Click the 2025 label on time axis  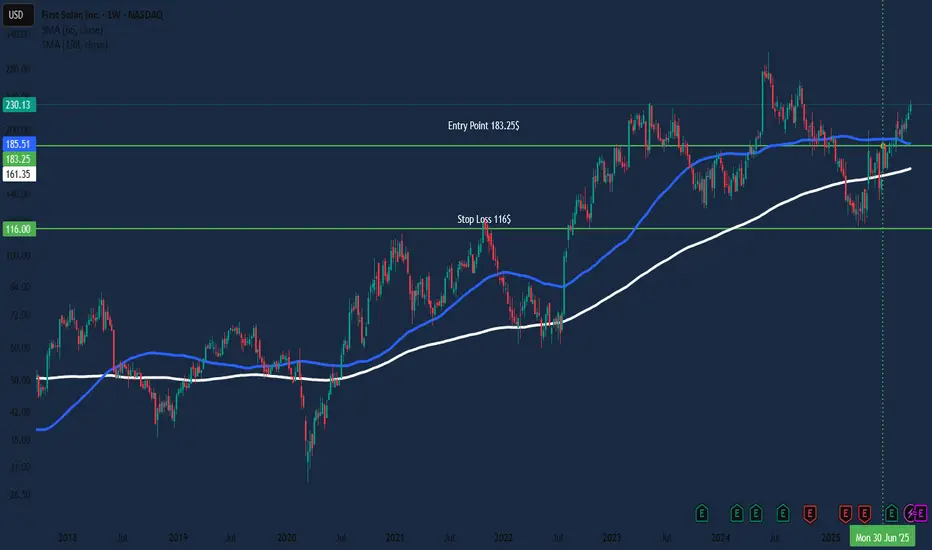[830, 538]
